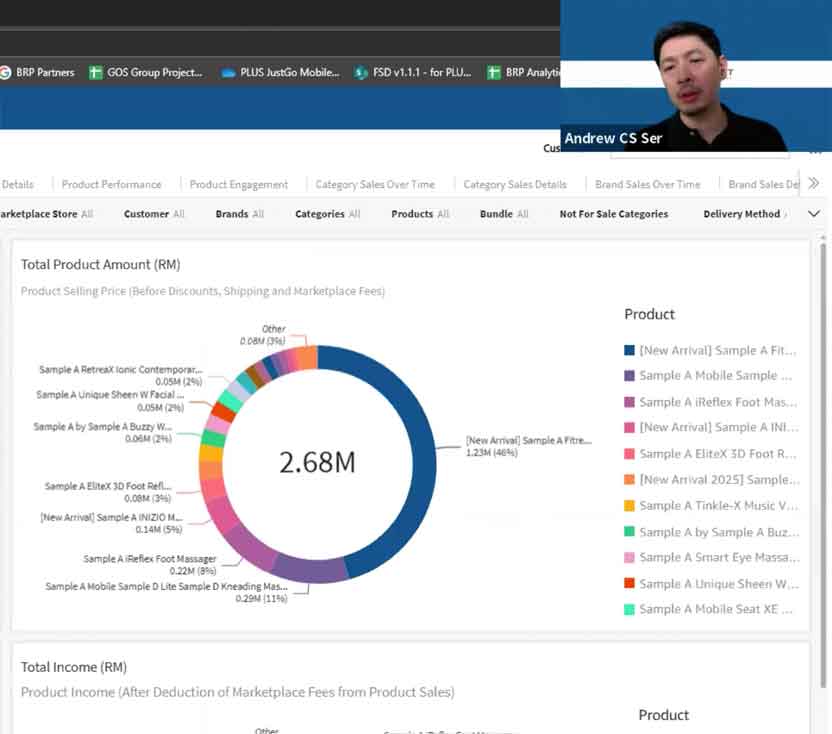
Task: Open the Products filter dropdown
Action: 420,214
